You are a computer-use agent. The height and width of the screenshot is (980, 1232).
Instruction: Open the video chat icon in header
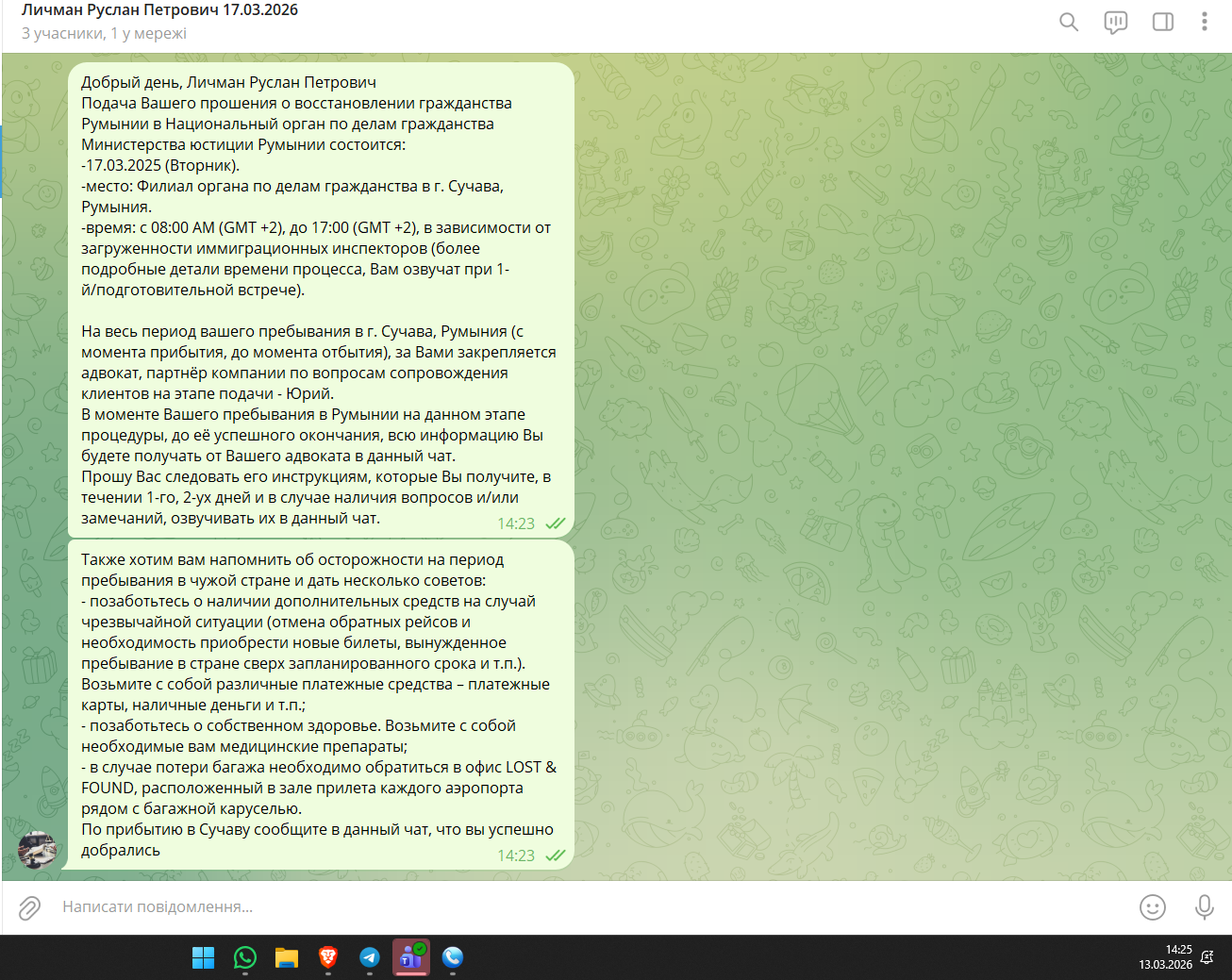(x=1115, y=22)
